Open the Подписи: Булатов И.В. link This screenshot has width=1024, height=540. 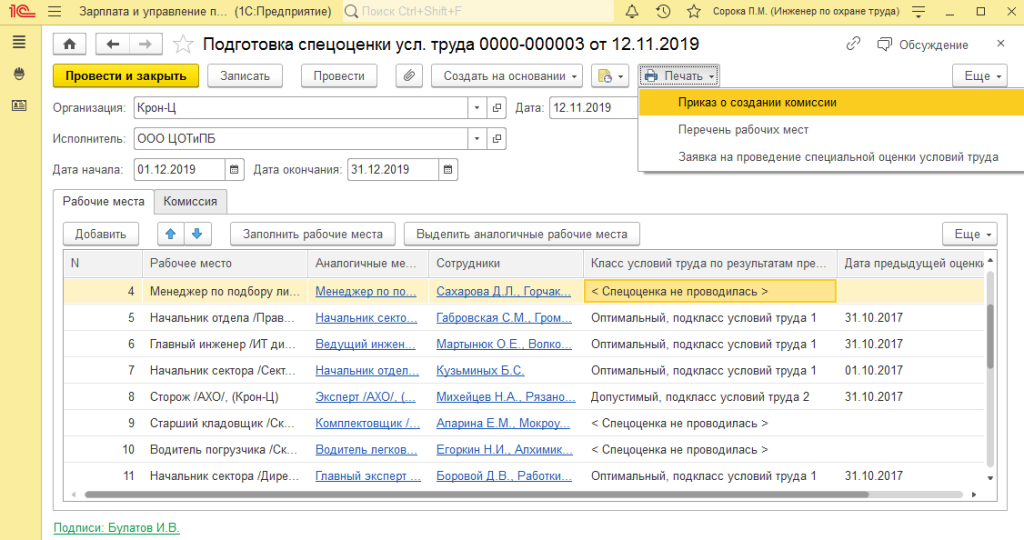116,527
